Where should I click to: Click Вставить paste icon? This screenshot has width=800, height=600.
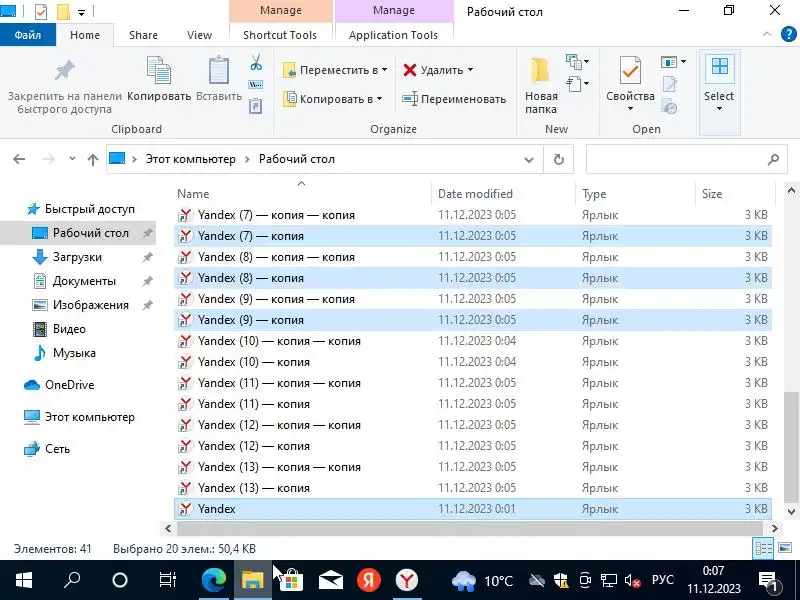219,70
